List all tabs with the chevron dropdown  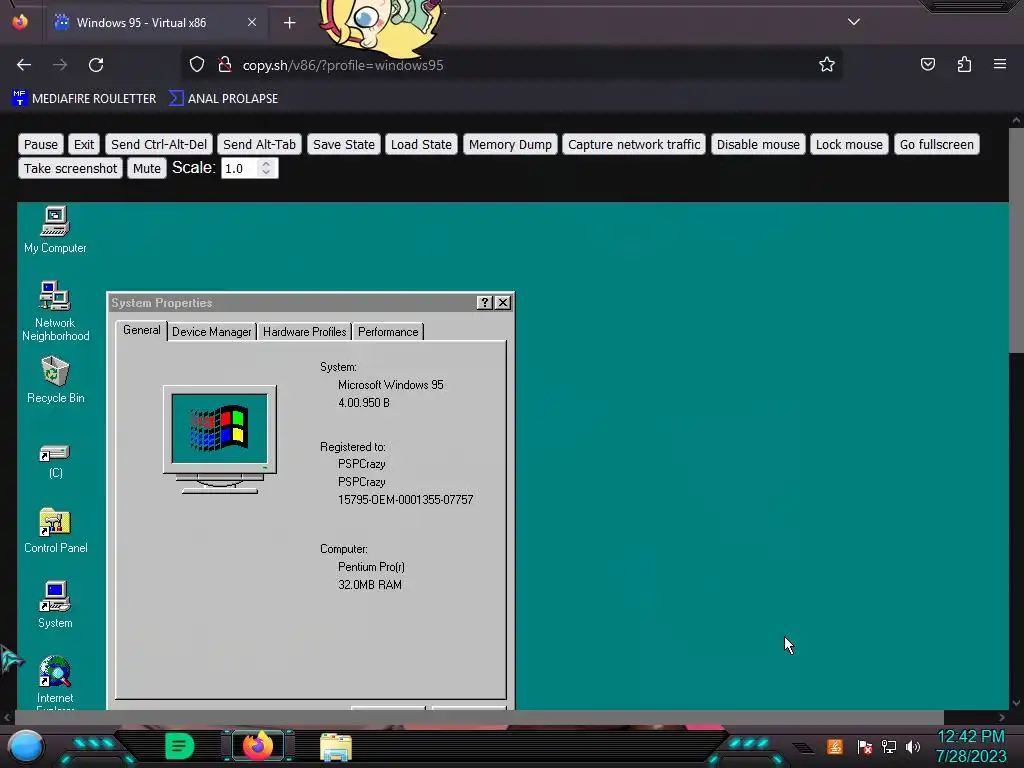pos(854,22)
